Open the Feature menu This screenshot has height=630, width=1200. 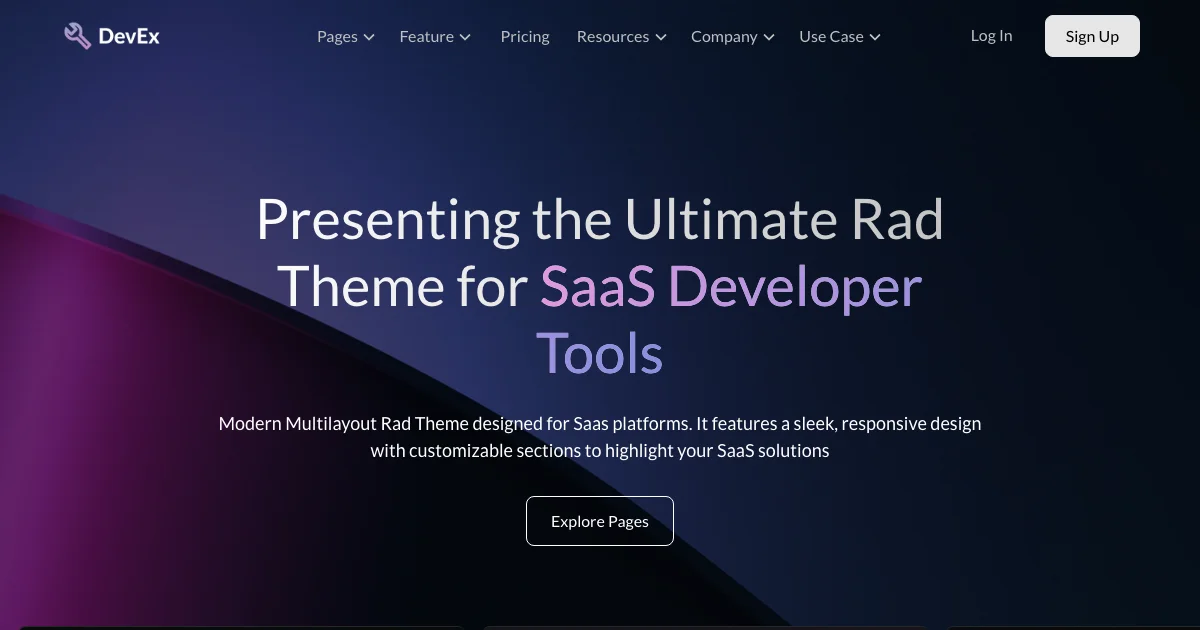click(435, 36)
